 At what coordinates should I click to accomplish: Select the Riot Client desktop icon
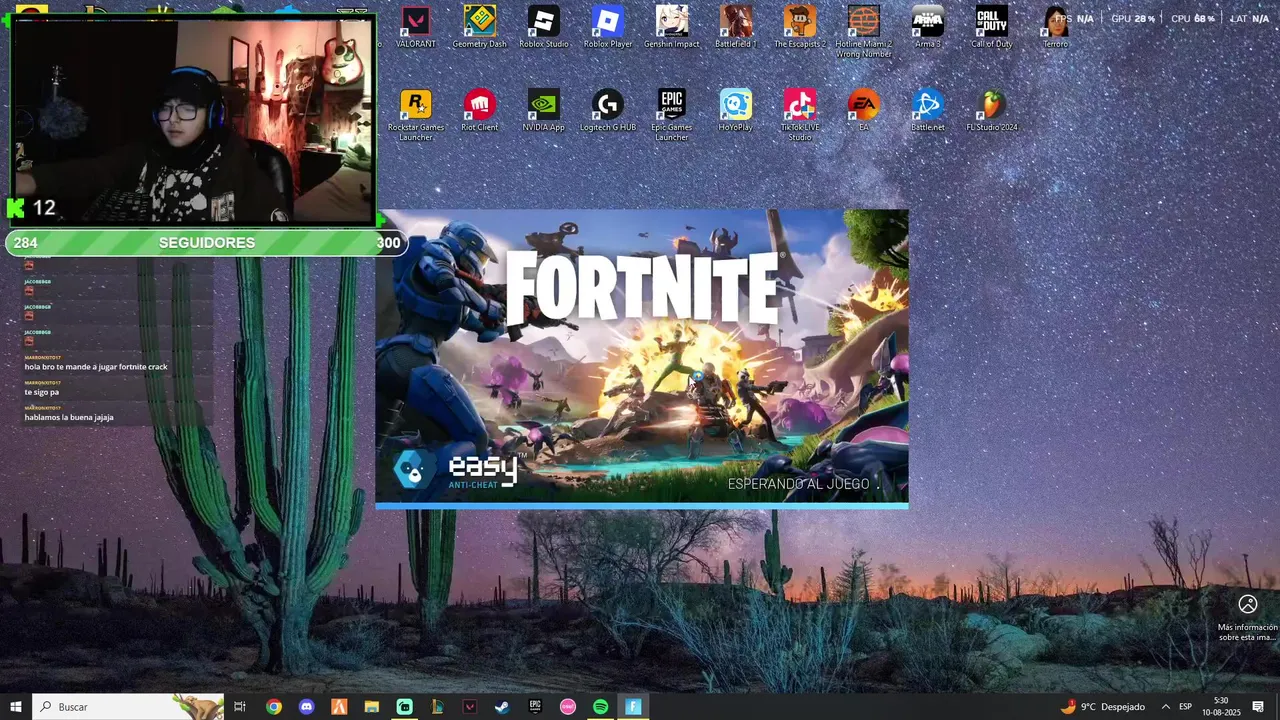click(x=480, y=111)
